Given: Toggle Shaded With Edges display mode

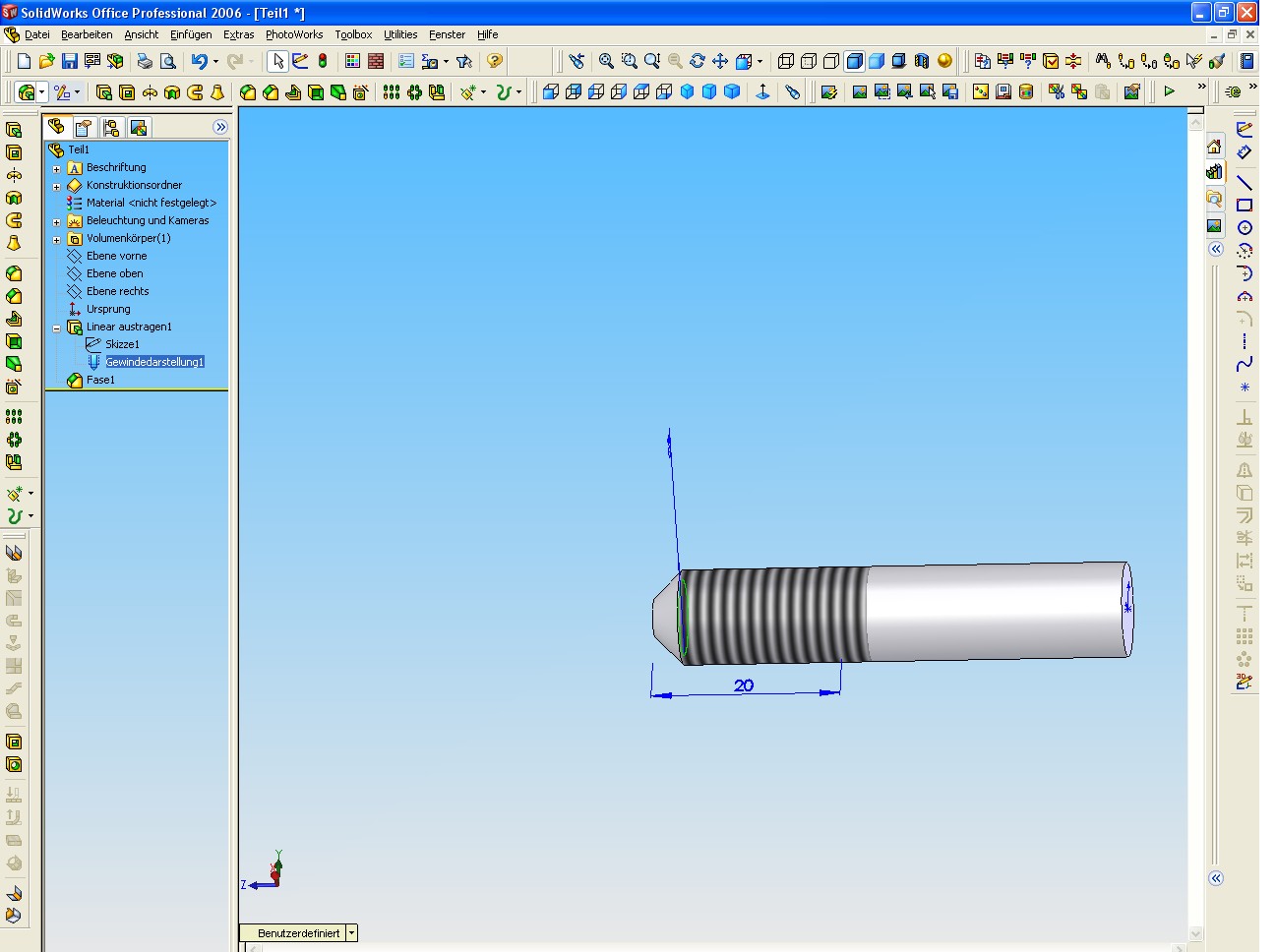Looking at the screenshot, I should 854,61.
